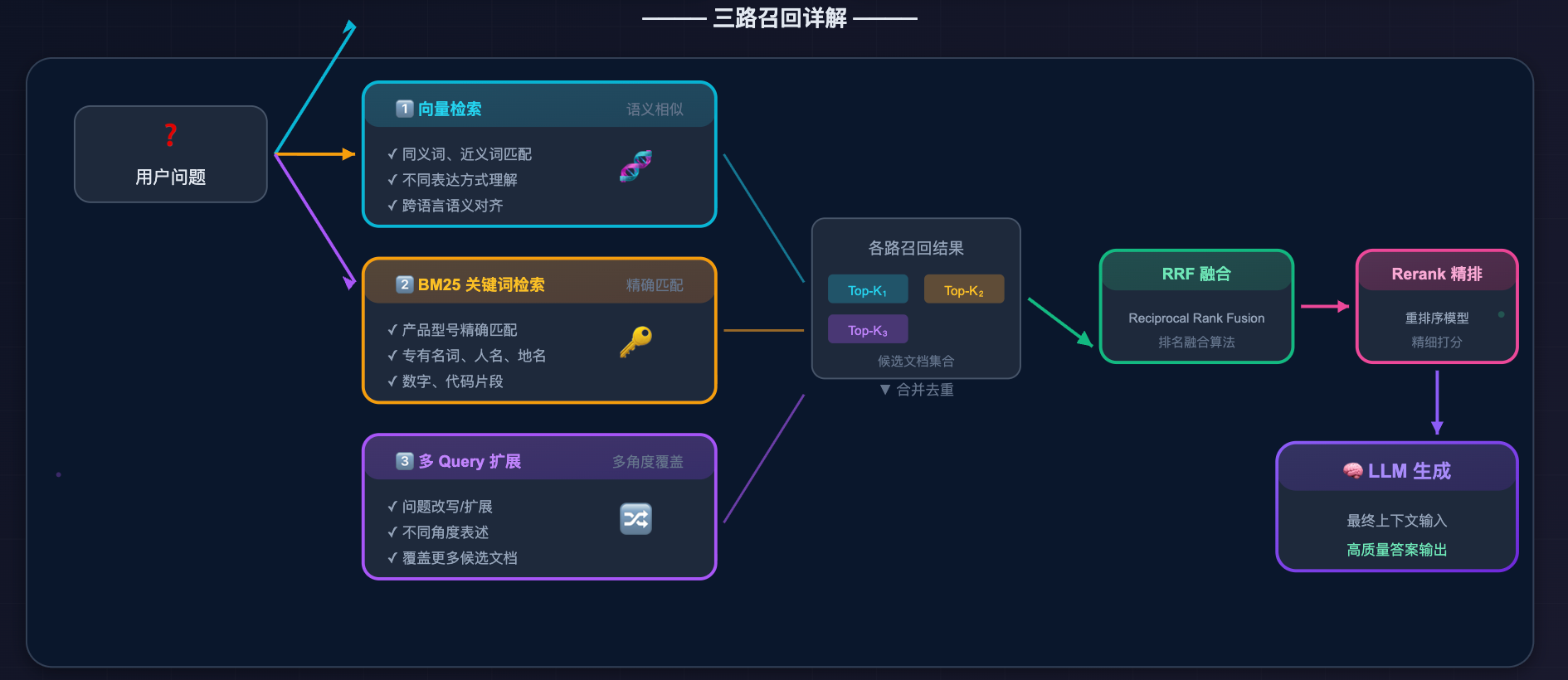Click the 多 Query 扩展 header title

(470, 461)
